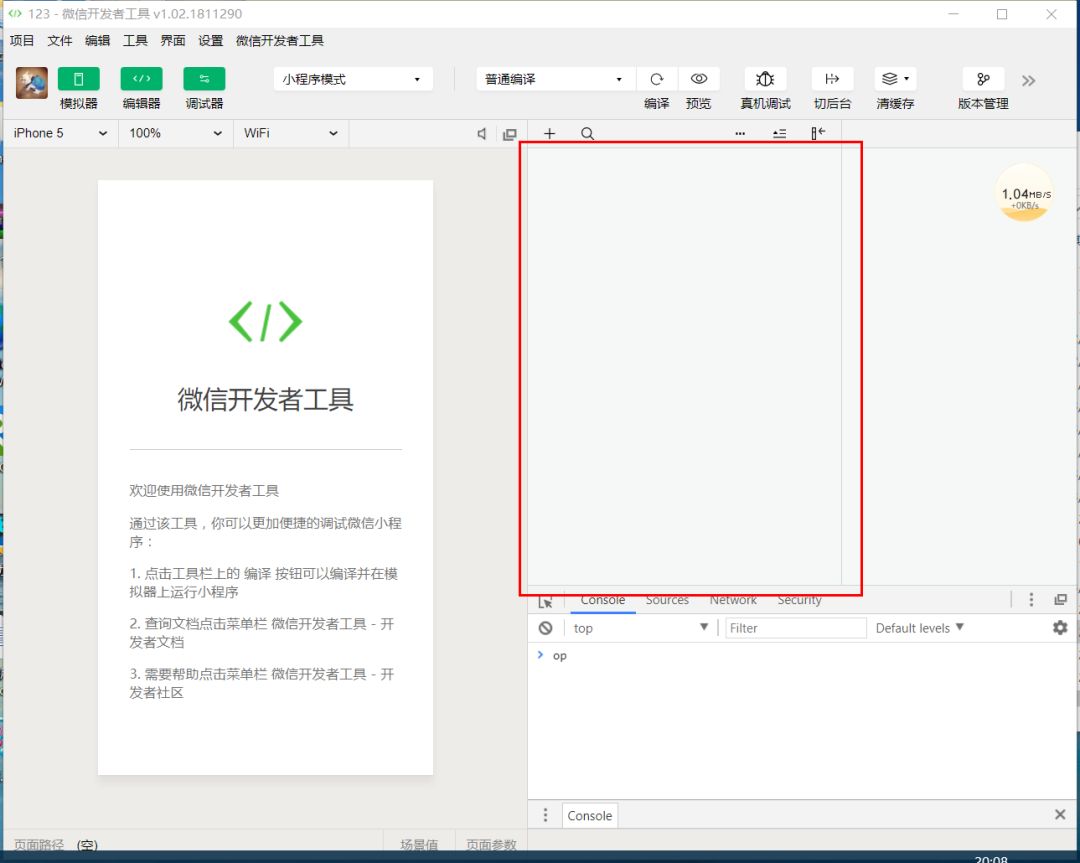Viewport: 1080px width, 863px height.
Task: Open drawer dots menu beside bottom Console tab
Action: tap(546, 815)
